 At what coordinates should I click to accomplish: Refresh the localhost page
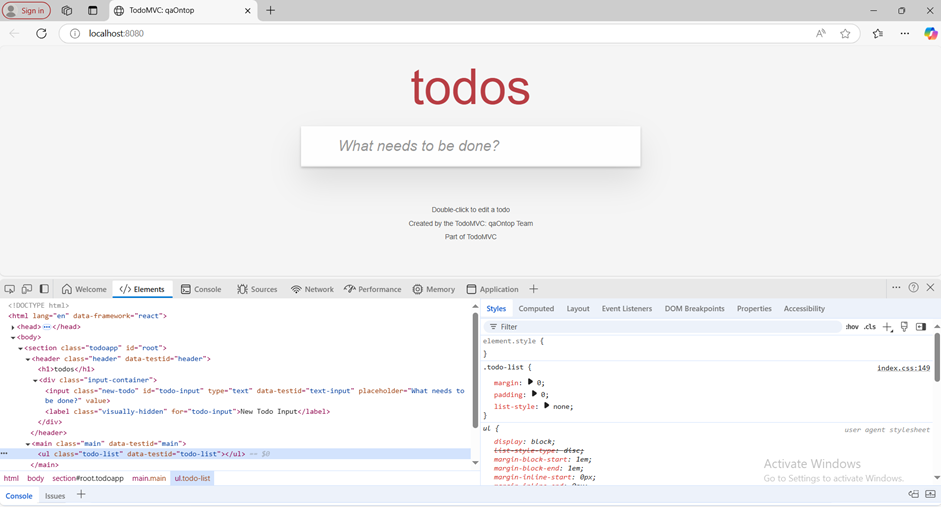(41, 33)
